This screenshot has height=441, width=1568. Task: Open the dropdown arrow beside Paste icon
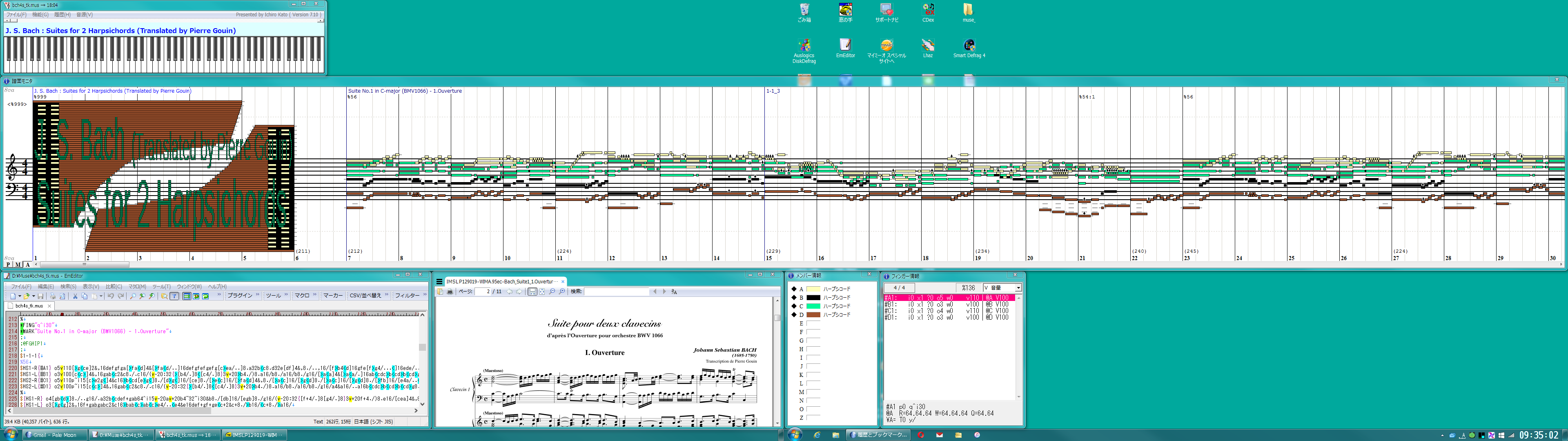click(x=101, y=296)
